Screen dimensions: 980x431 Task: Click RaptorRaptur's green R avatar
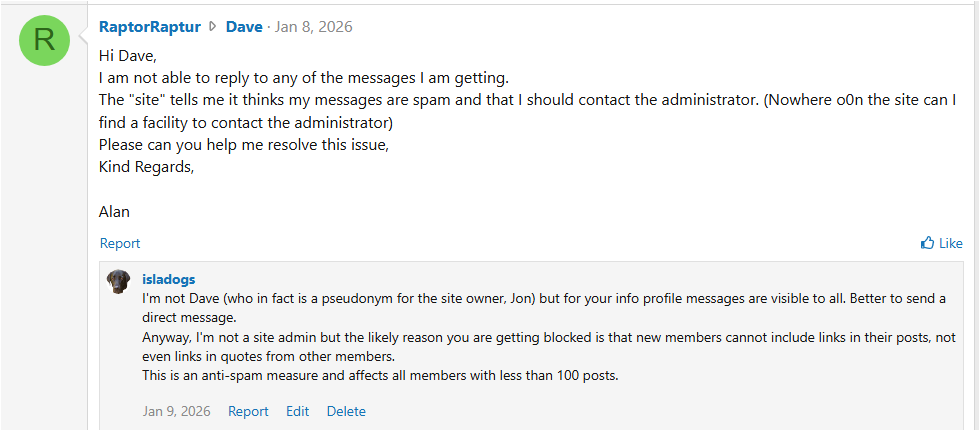(x=45, y=41)
